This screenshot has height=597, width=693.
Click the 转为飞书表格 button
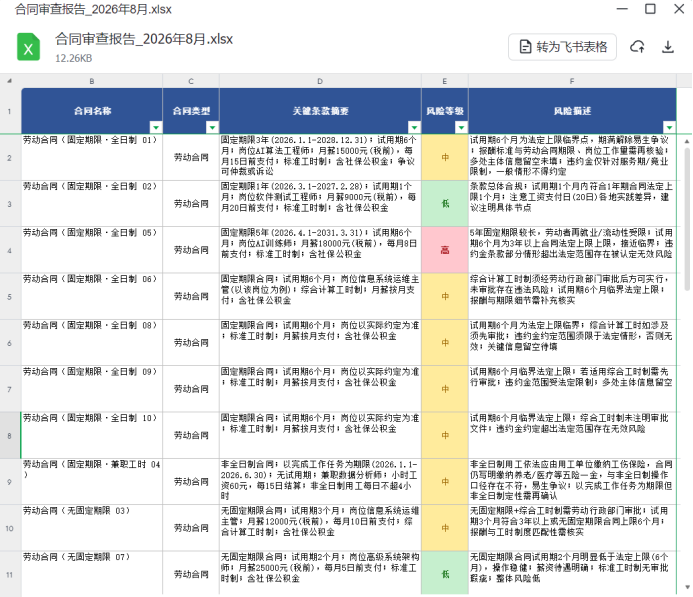coord(562,47)
